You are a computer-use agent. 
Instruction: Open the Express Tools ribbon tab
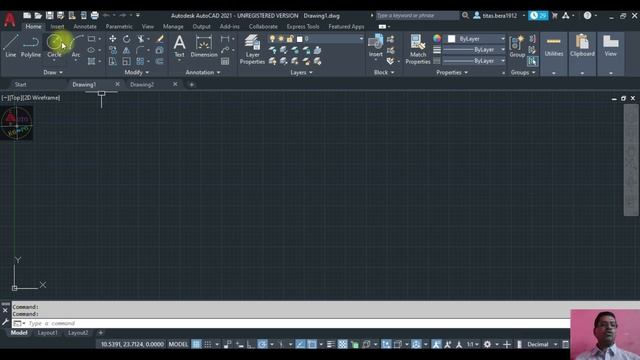click(303, 27)
